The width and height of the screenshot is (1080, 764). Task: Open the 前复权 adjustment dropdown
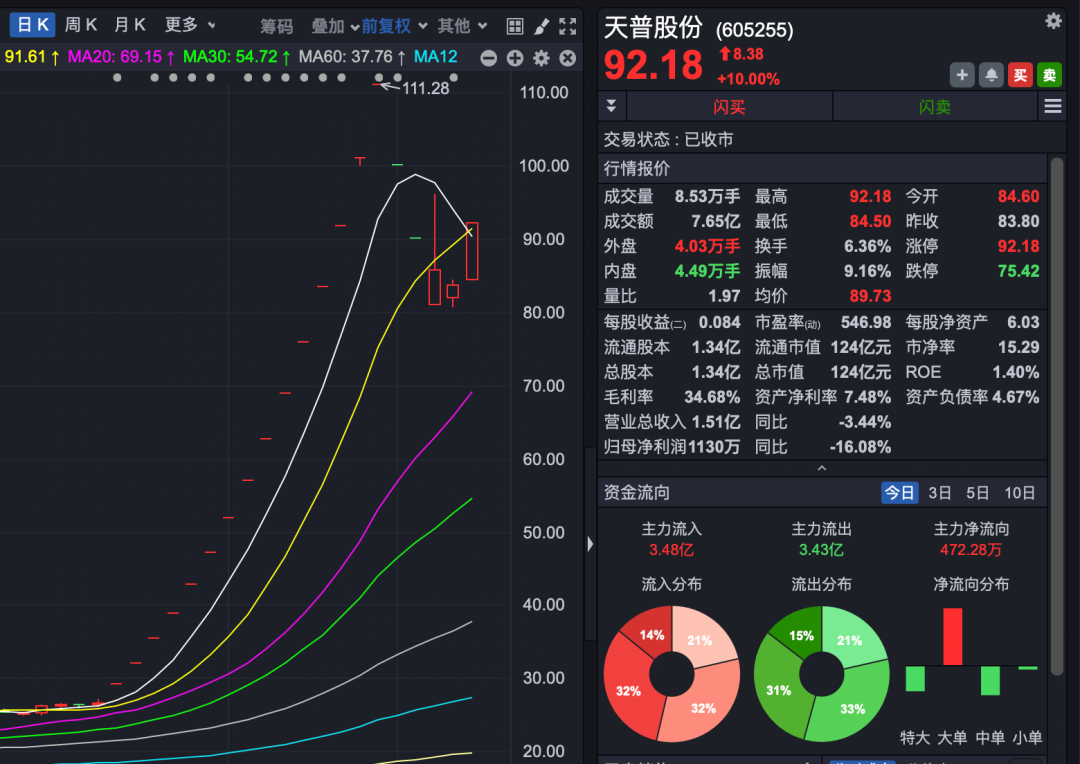pos(394,26)
